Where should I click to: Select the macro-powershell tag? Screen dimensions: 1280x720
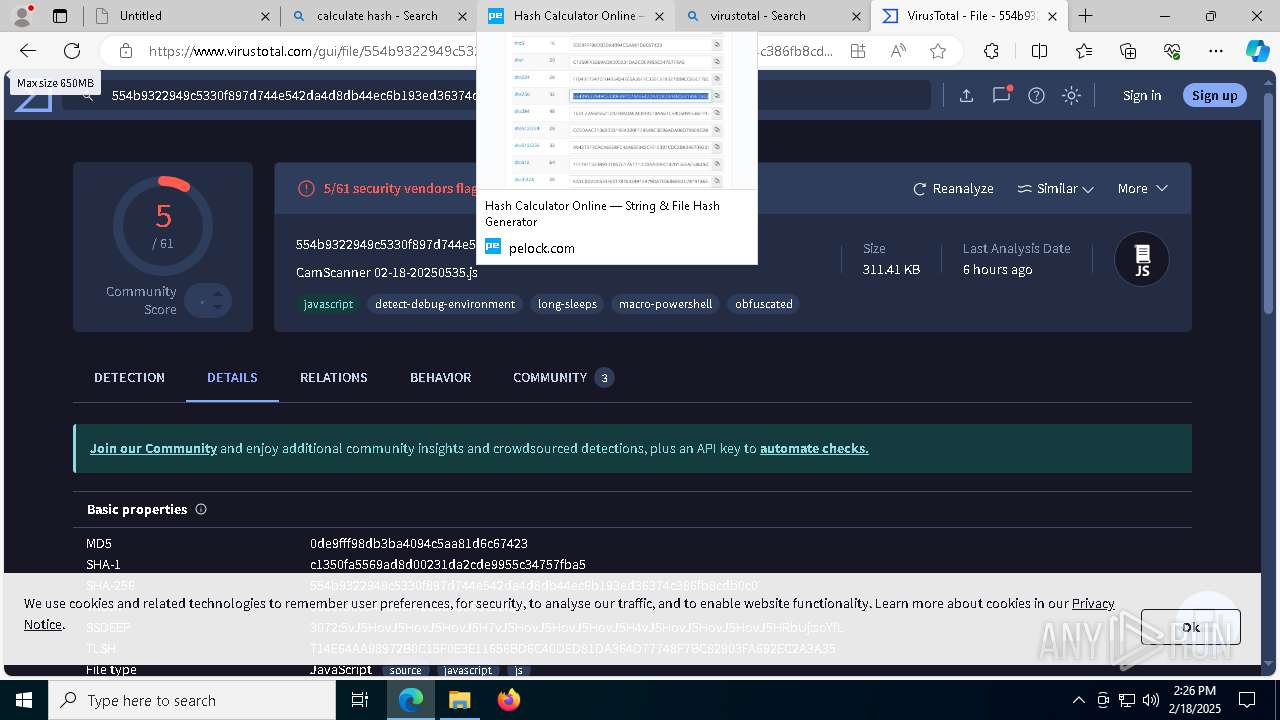pyautogui.click(x=665, y=304)
